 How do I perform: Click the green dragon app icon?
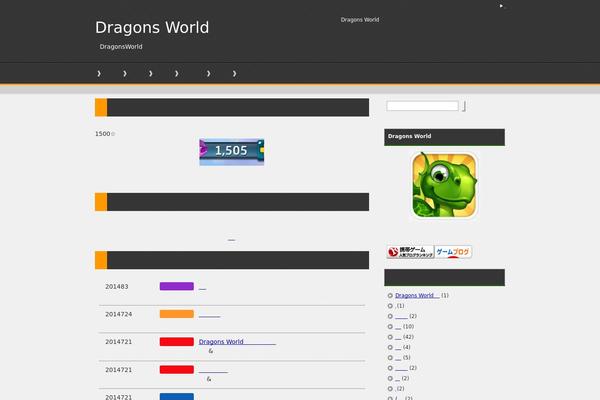(444, 185)
